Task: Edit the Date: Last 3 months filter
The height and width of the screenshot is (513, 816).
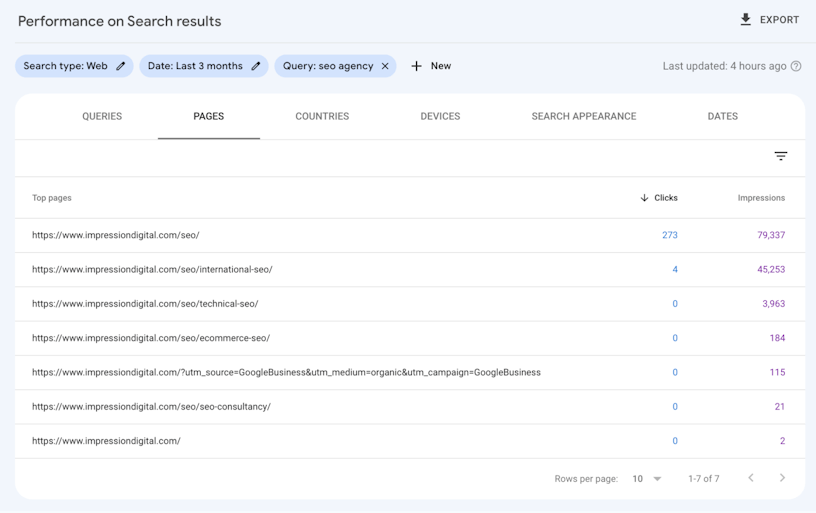Action: click(x=256, y=66)
